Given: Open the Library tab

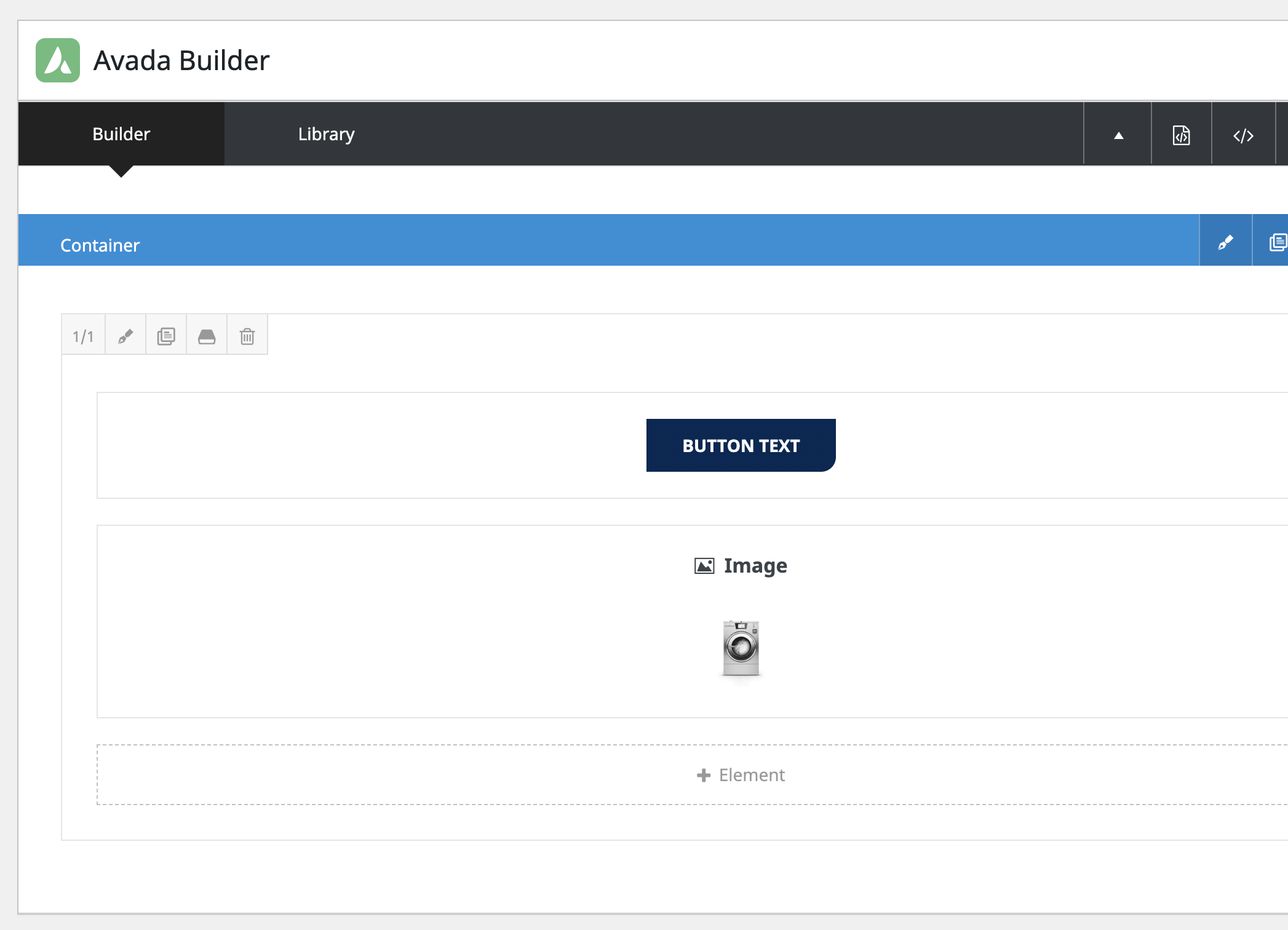Looking at the screenshot, I should point(326,134).
